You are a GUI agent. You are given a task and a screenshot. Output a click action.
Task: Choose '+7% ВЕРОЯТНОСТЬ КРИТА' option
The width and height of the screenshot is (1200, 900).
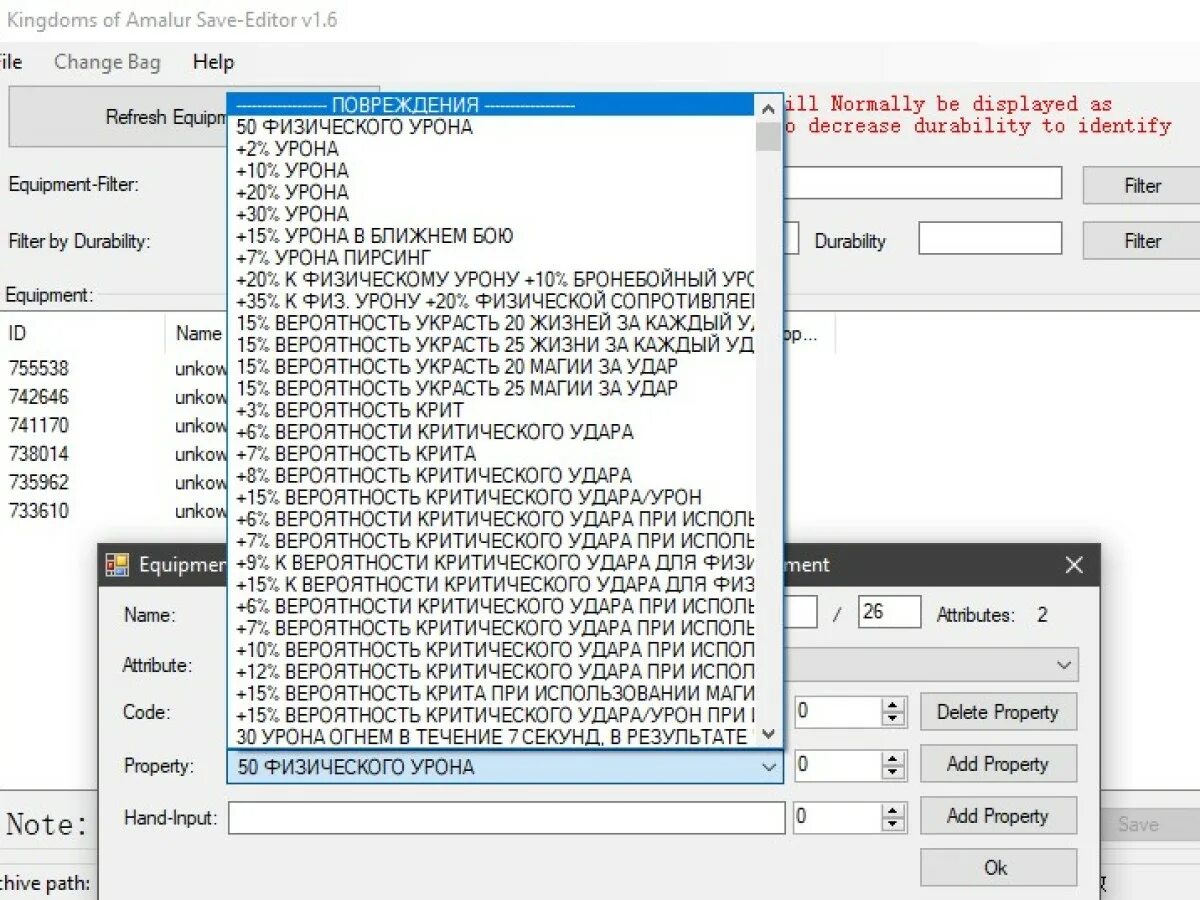tap(492, 454)
